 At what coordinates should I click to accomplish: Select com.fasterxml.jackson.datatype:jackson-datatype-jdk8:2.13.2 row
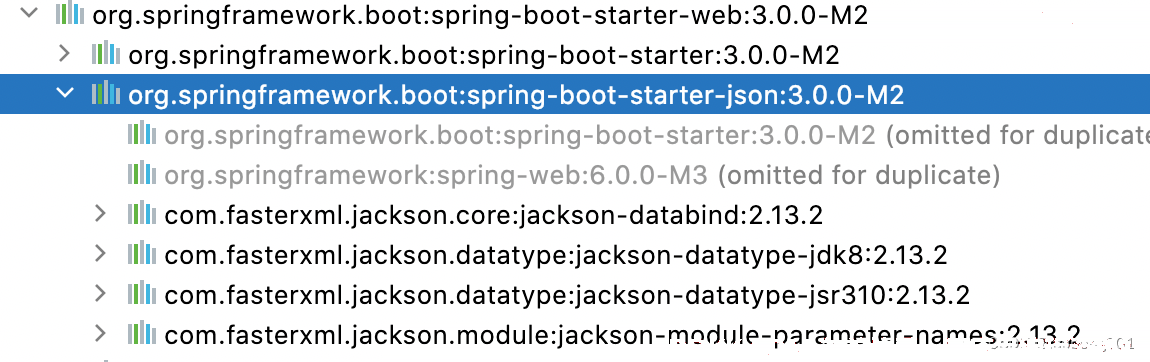[575, 254]
